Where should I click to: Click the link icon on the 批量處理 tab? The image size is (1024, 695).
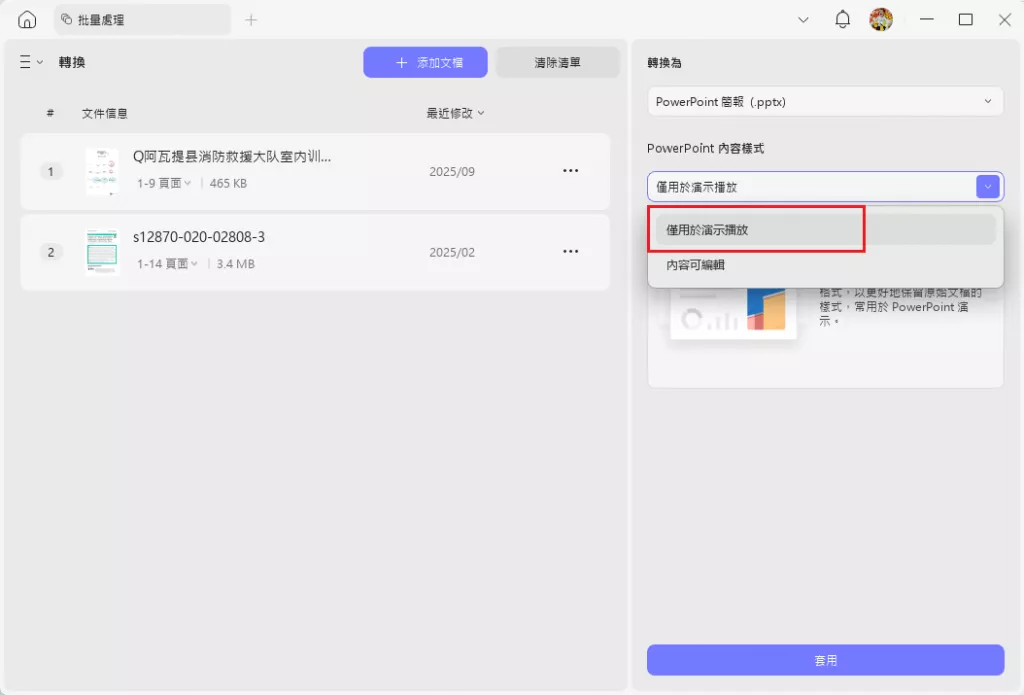66,18
